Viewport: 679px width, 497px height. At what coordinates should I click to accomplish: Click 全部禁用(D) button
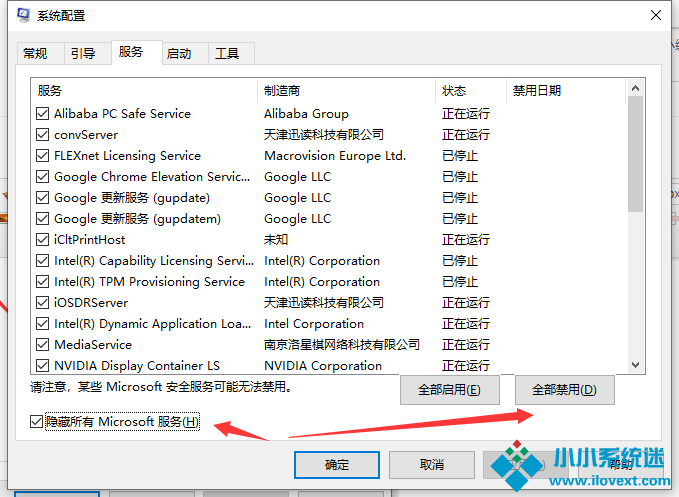[x=564, y=390]
